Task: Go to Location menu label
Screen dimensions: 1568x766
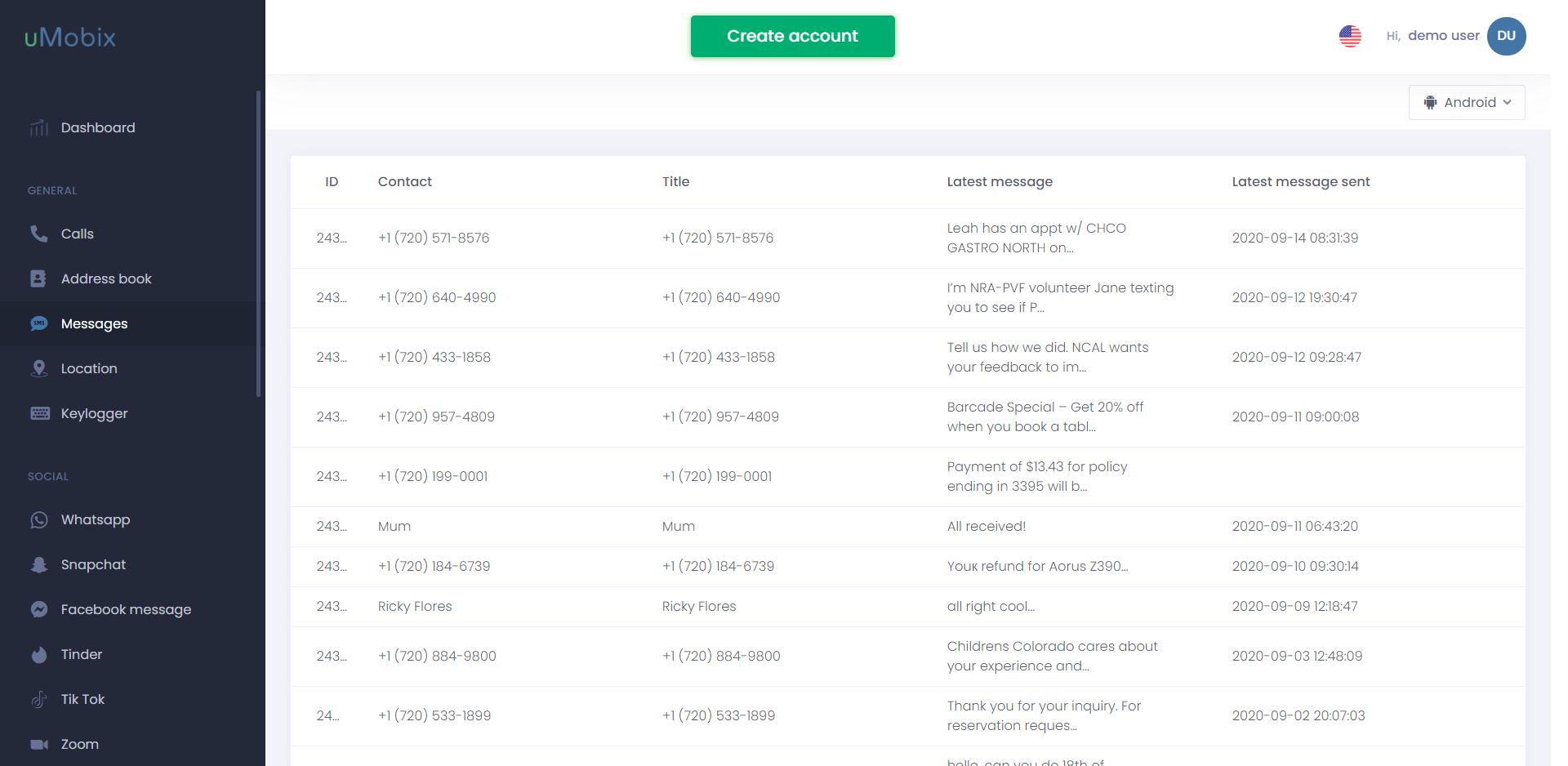Action: (89, 368)
